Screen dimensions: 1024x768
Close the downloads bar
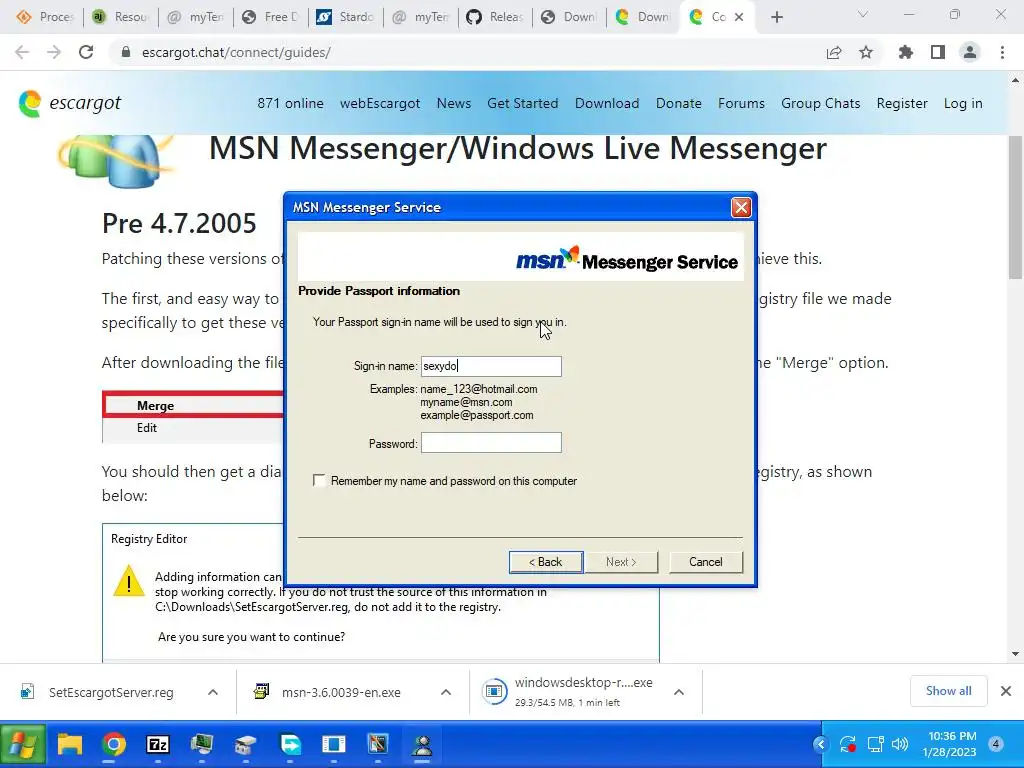coord(1006,691)
